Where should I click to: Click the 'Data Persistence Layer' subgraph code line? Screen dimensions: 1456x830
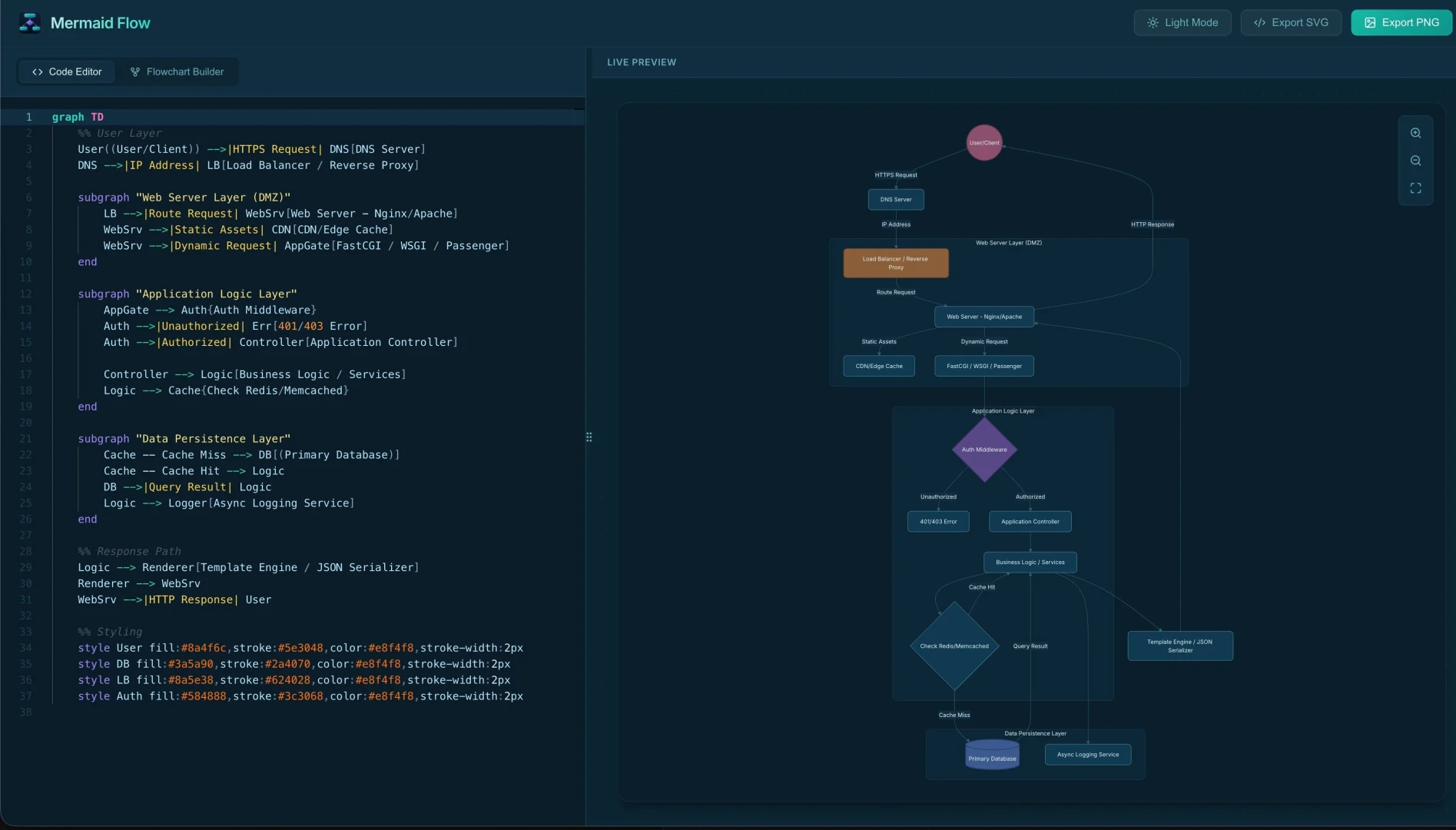(184, 439)
